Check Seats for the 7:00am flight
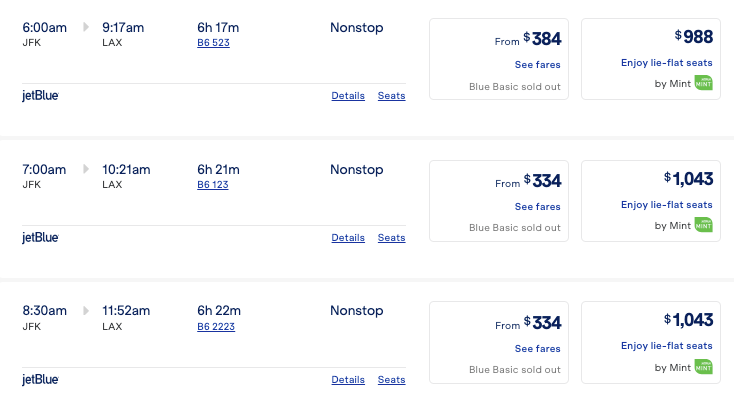The height and width of the screenshot is (403, 734). 391,238
